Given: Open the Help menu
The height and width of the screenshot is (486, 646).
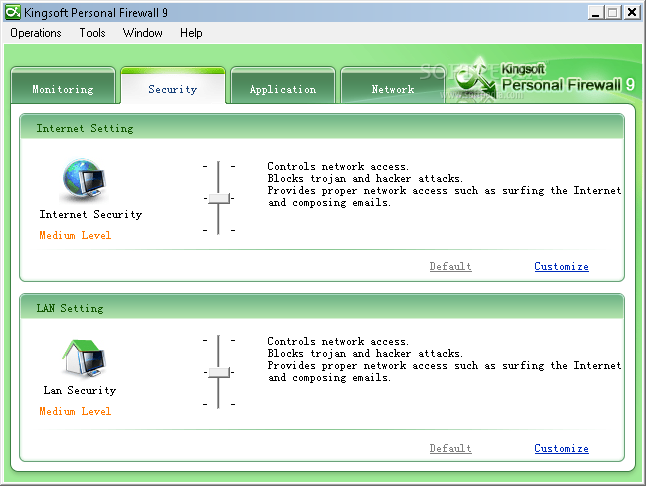Looking at the screenshot, I should (191, 33).
